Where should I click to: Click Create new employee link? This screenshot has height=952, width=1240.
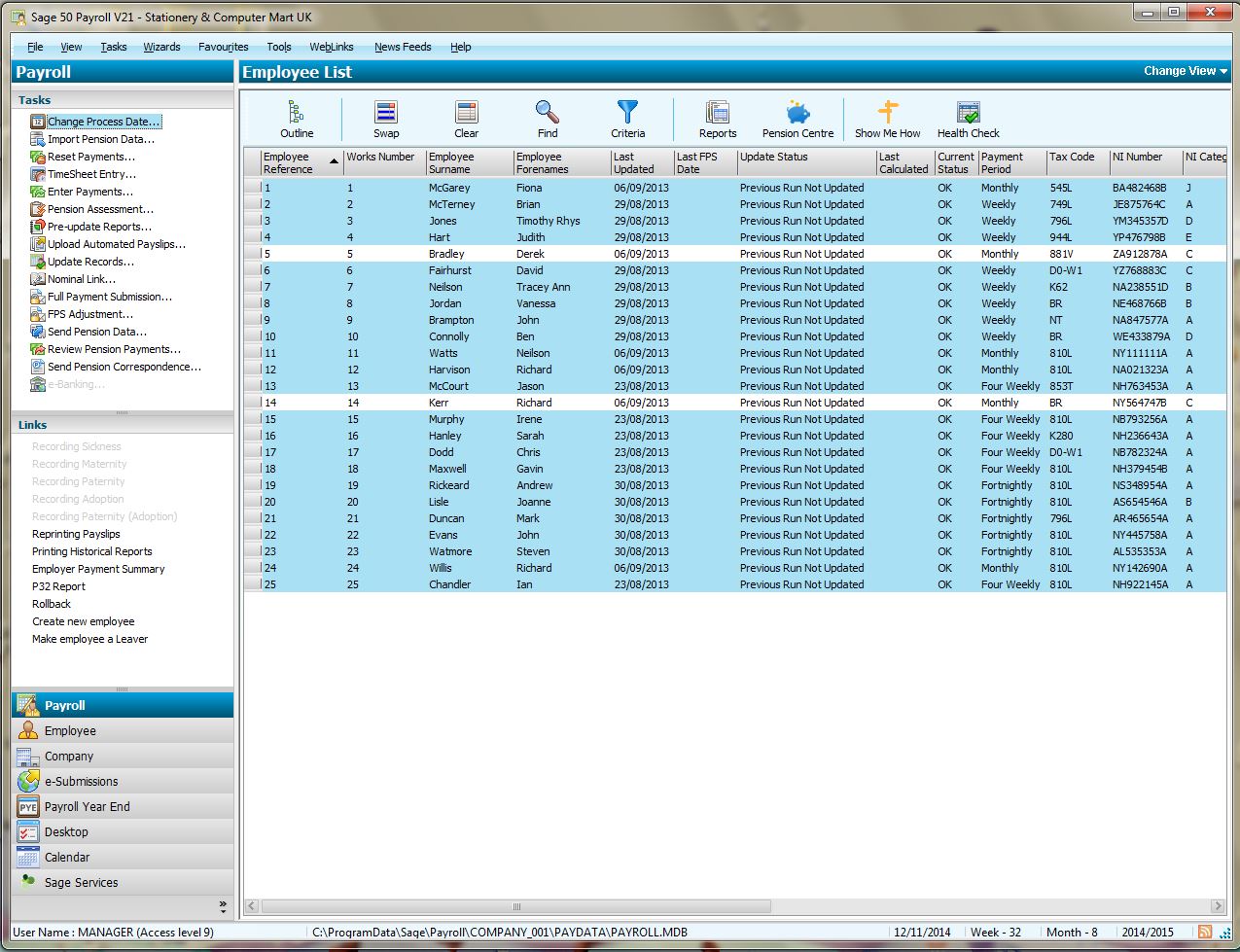click(84, 621)
